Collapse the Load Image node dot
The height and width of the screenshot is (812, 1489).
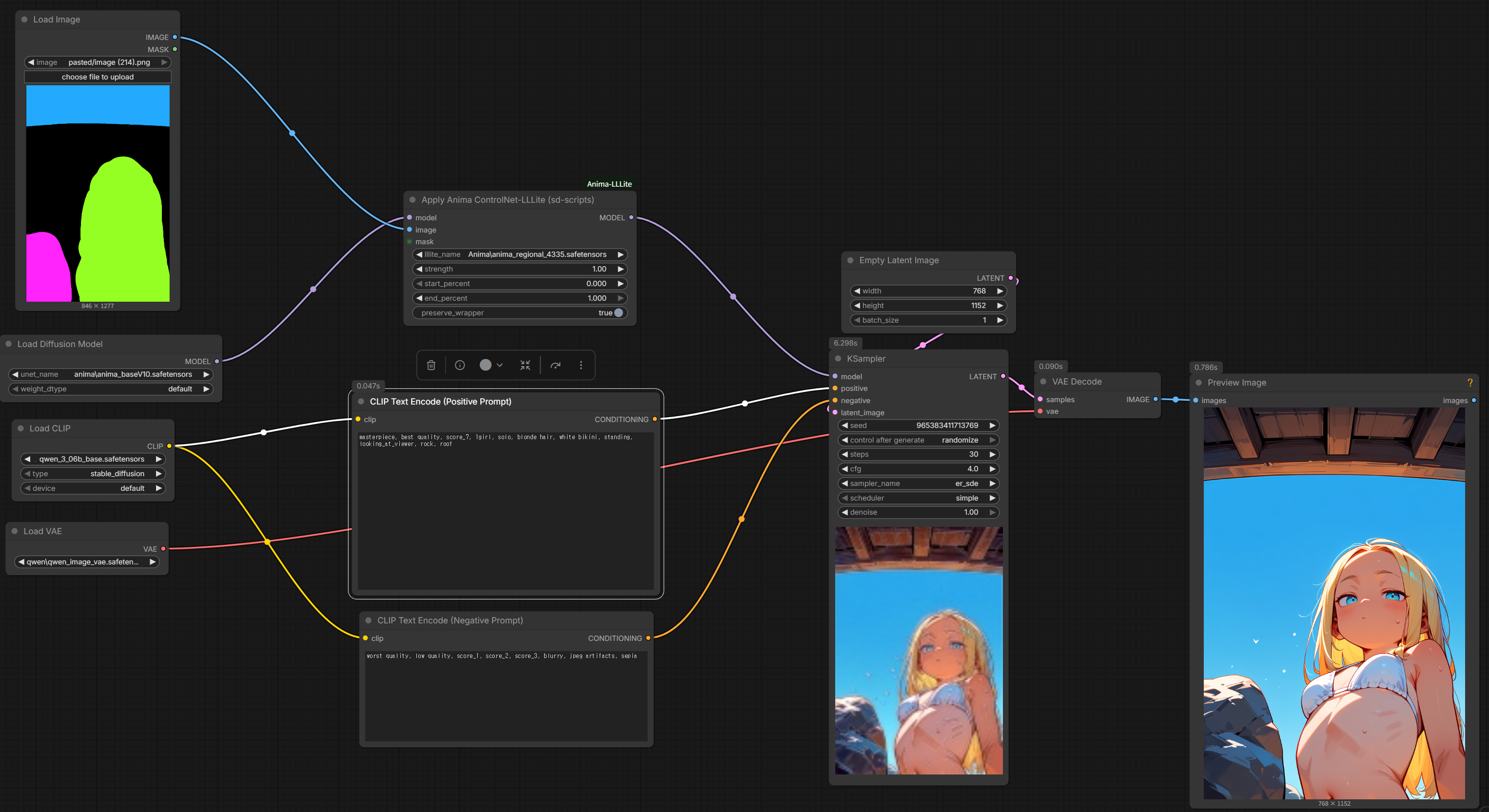pyautogui.click(x=24, y=19)
